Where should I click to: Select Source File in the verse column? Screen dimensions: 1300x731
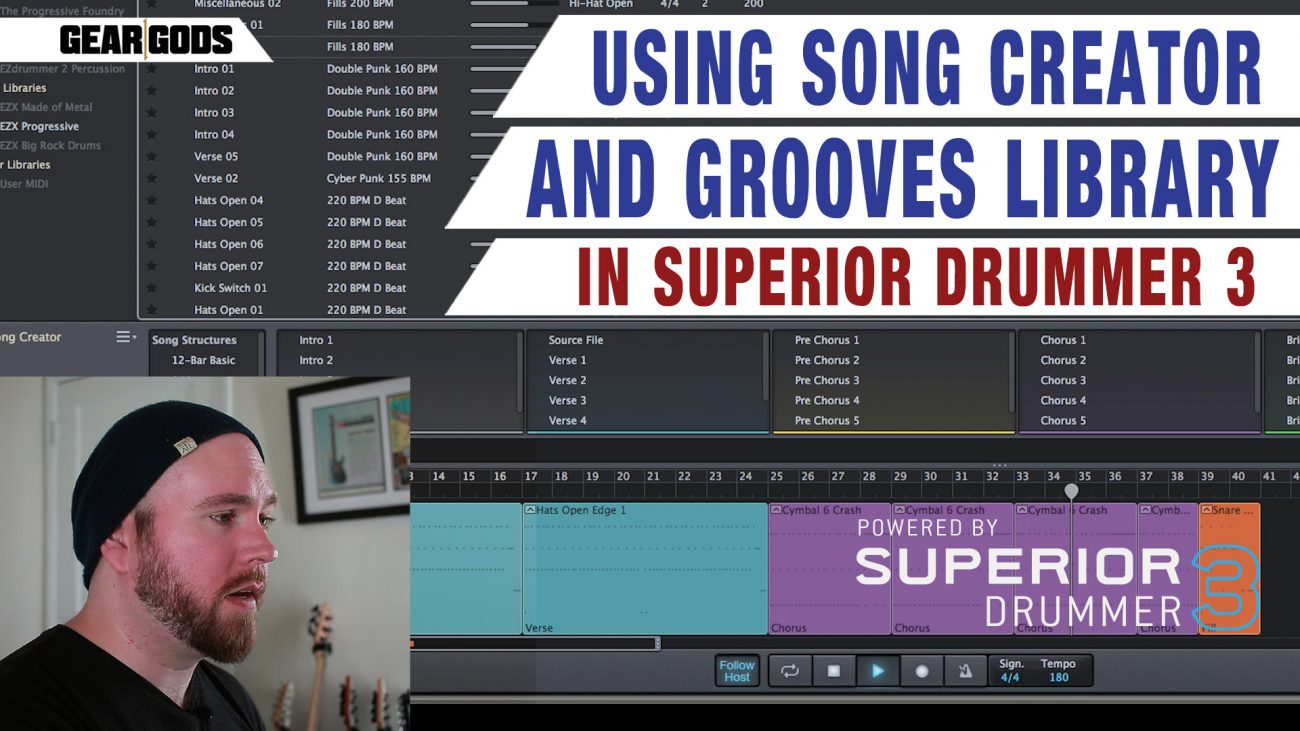click(x=576, y=340)
